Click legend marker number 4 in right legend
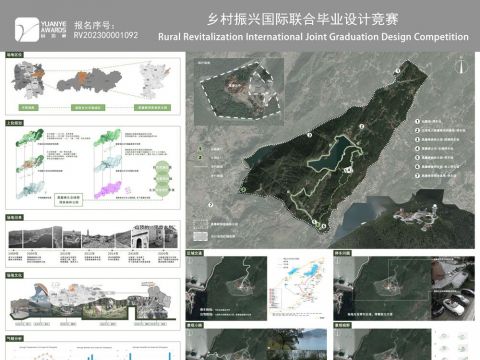The width and height of the screenshot is (480, 360). [417, 149]
